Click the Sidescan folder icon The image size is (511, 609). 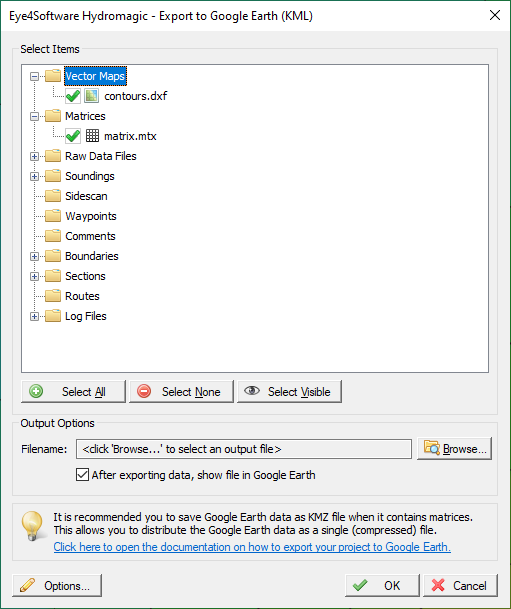tap(53, 196)
